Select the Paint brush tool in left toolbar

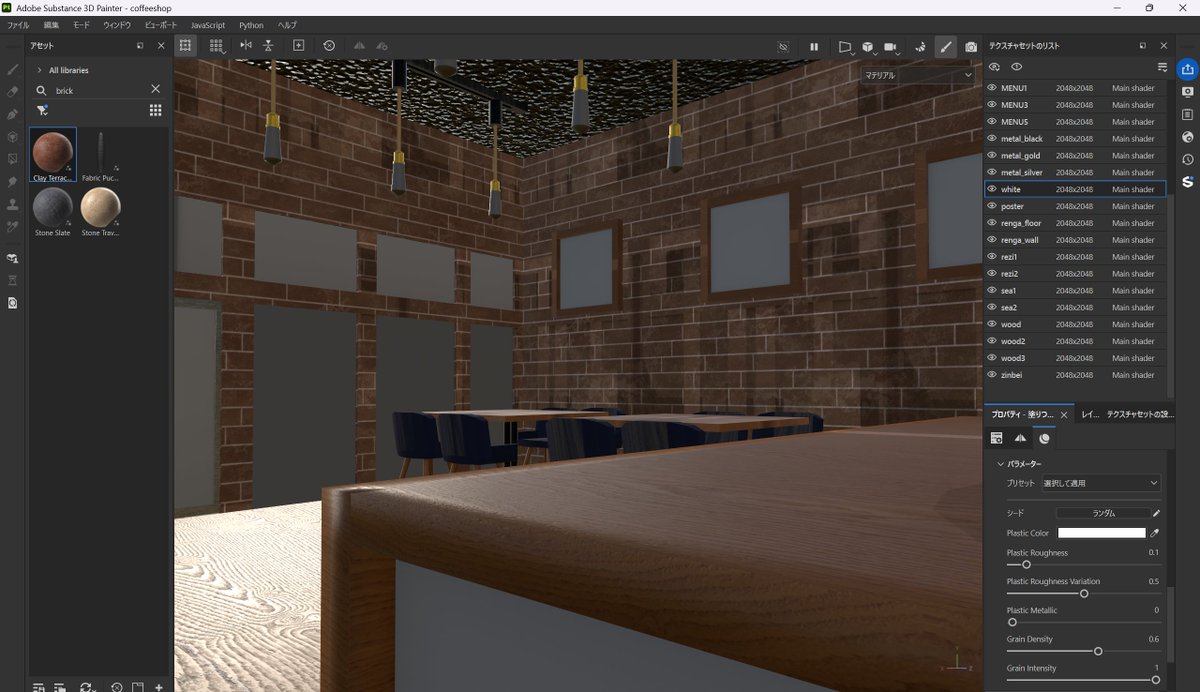coord(12,70)
